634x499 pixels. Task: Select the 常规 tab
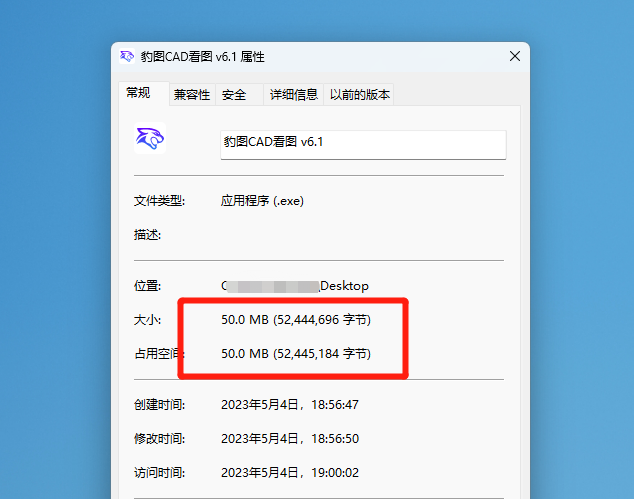tap(144, 93)
